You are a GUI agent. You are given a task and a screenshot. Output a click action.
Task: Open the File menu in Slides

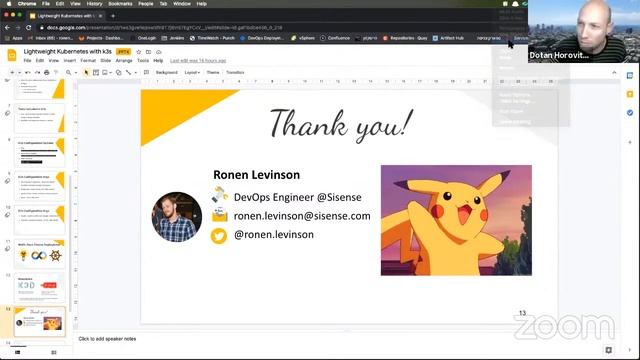27,60
